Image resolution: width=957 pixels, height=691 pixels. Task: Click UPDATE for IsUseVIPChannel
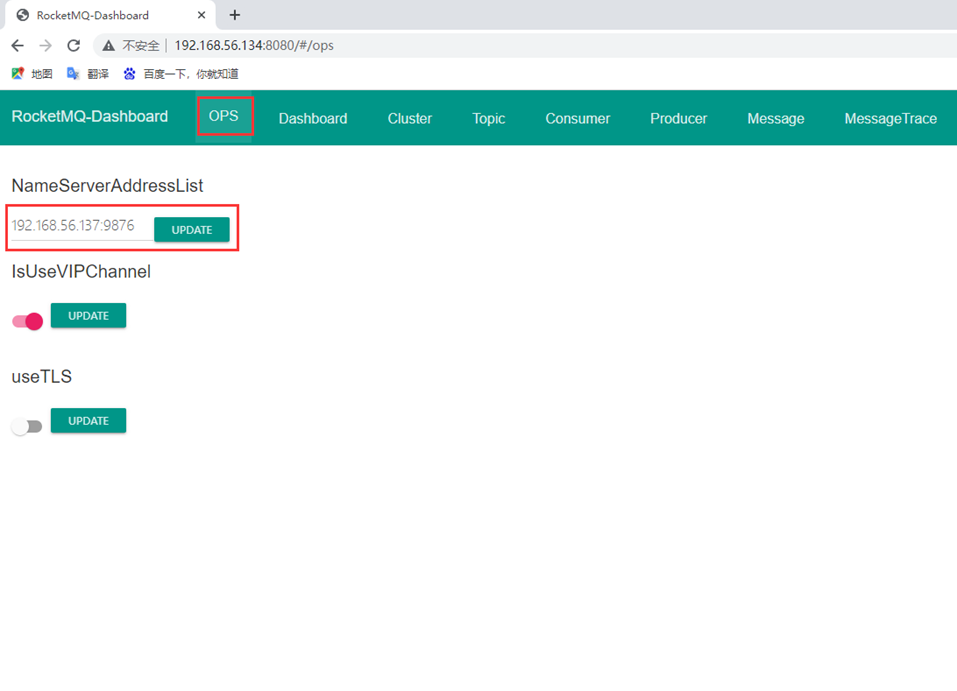pyautogui.click(x=88, y=316)
